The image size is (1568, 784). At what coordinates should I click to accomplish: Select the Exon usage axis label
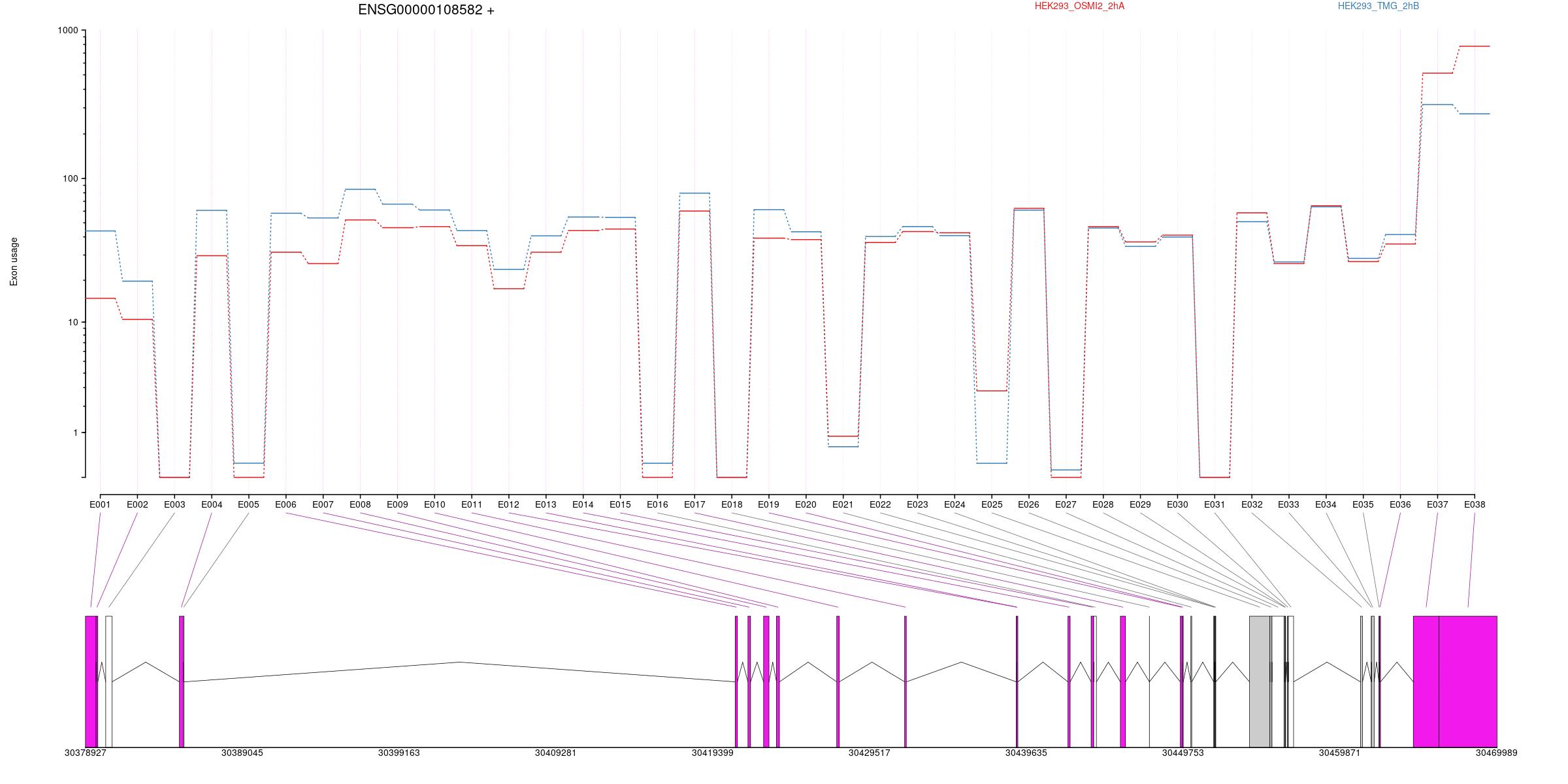pyautogui.click(x=14, y=261)
